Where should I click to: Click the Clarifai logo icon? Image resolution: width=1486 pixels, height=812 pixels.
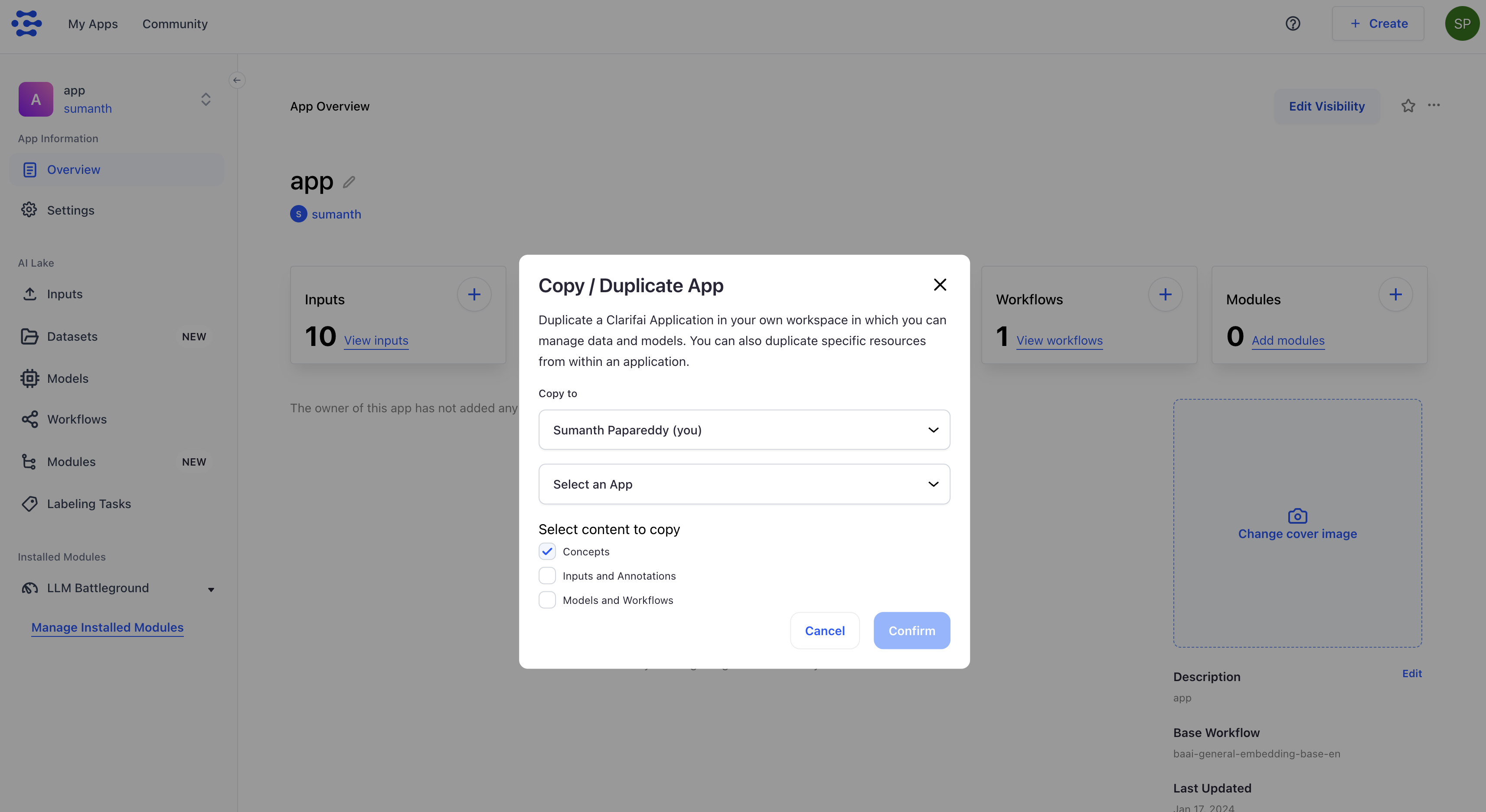pyautogui.click(x=26, y=24)
